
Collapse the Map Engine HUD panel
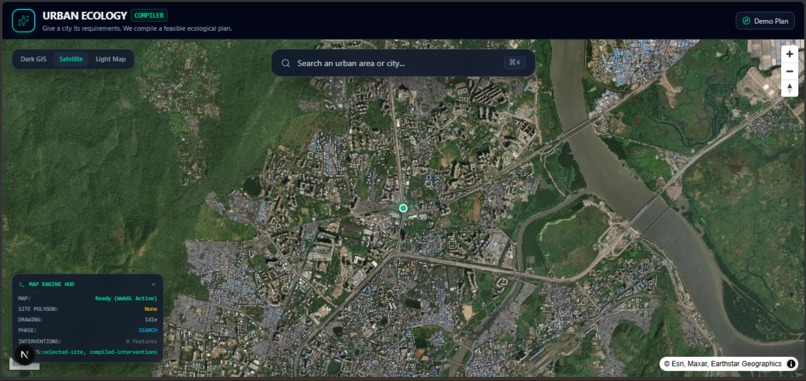pyautogui.click(x=153, y=284)
